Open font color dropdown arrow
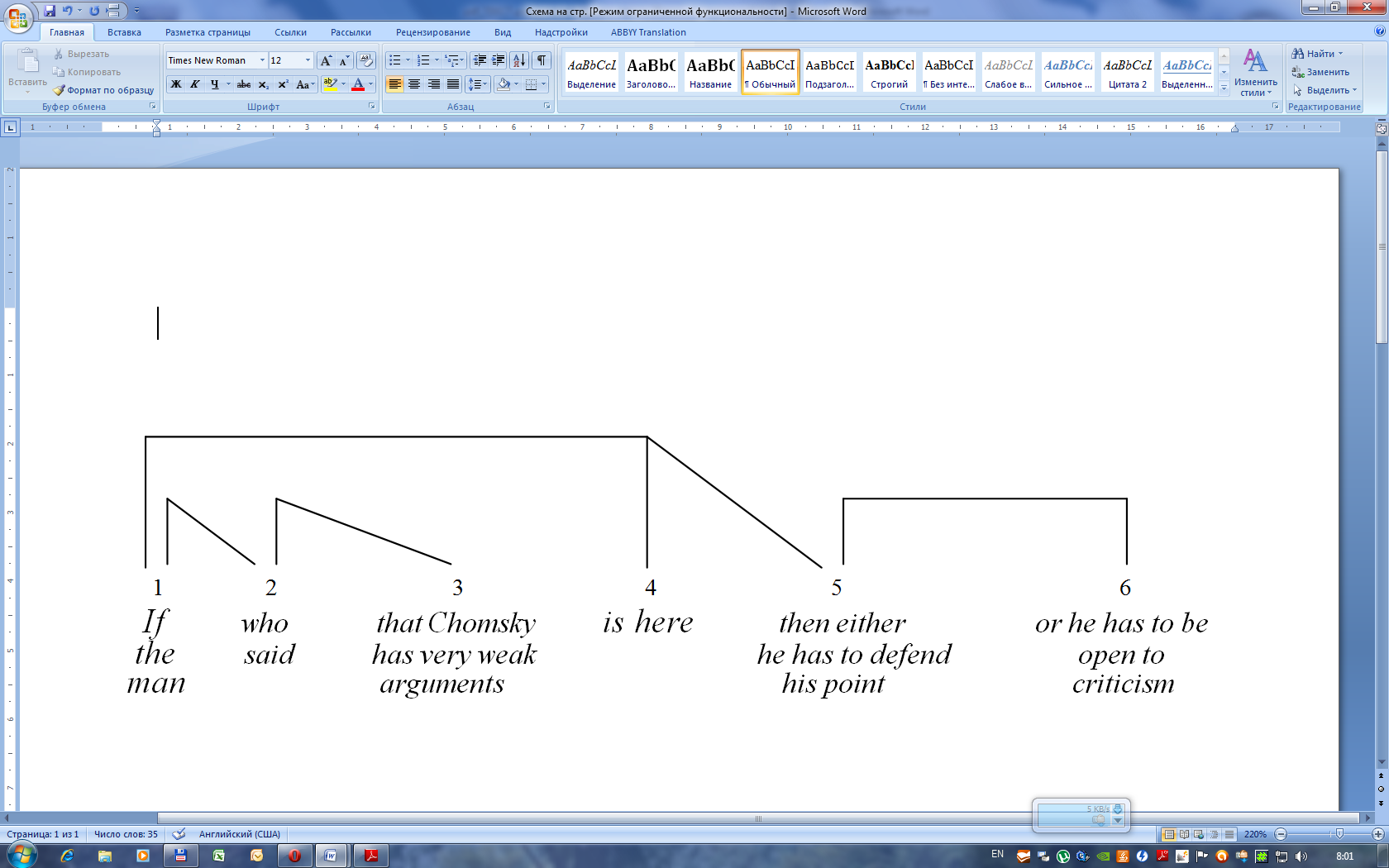Viewport: 1389px width, 868px height. coord(370,84)
